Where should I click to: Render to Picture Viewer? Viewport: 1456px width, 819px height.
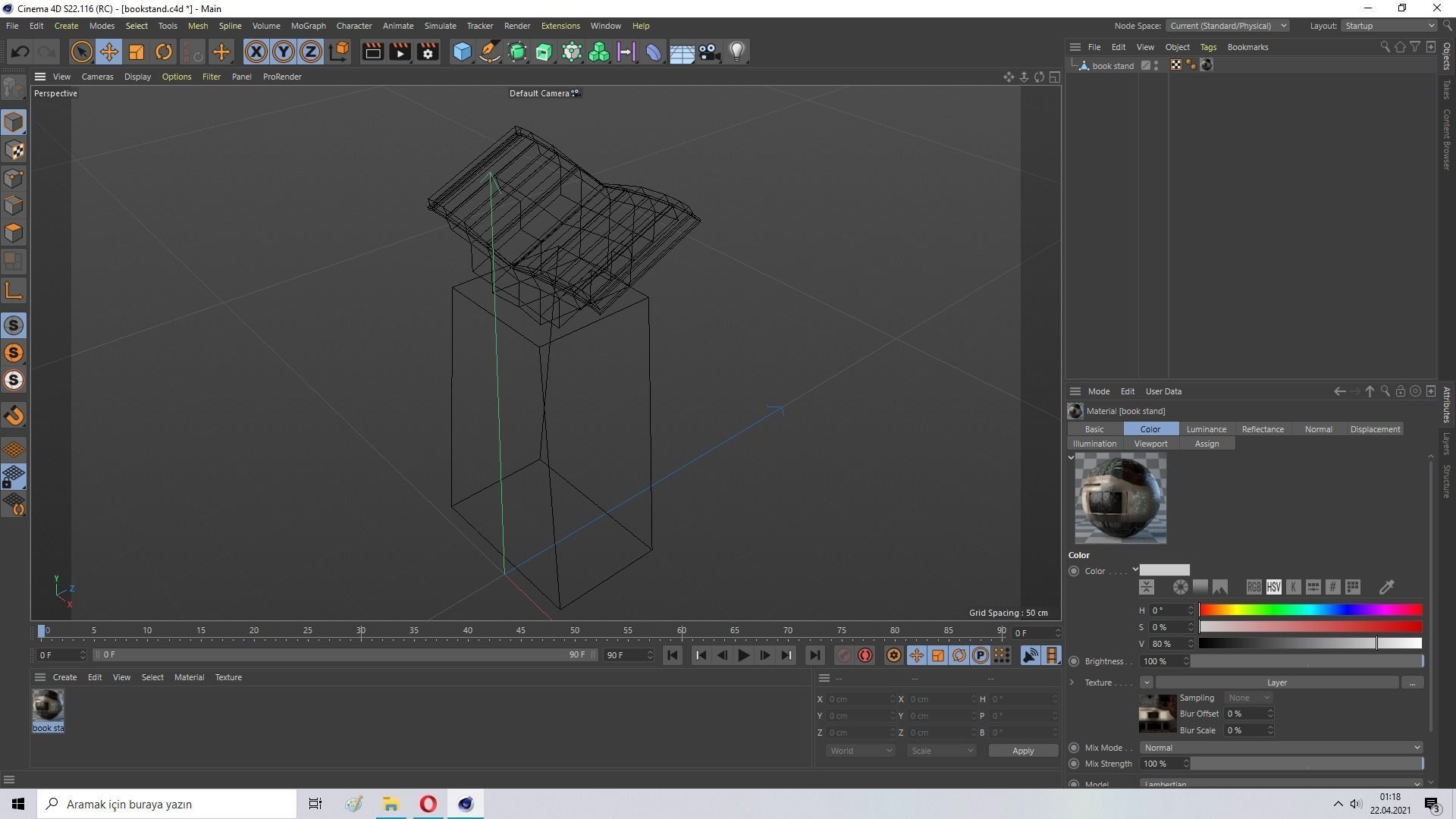point(400,52)
